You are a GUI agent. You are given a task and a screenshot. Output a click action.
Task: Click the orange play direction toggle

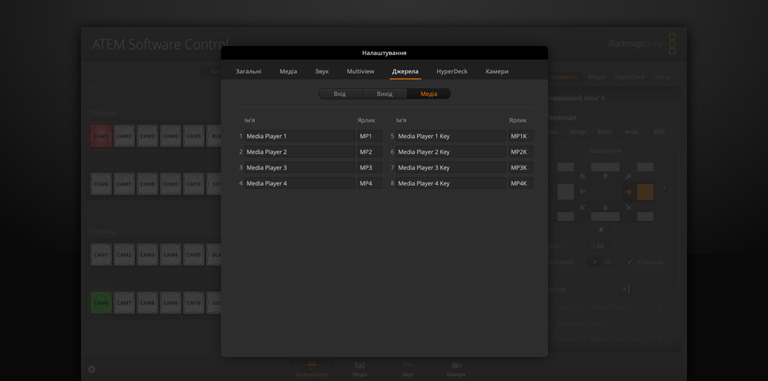tap(595, 262)
